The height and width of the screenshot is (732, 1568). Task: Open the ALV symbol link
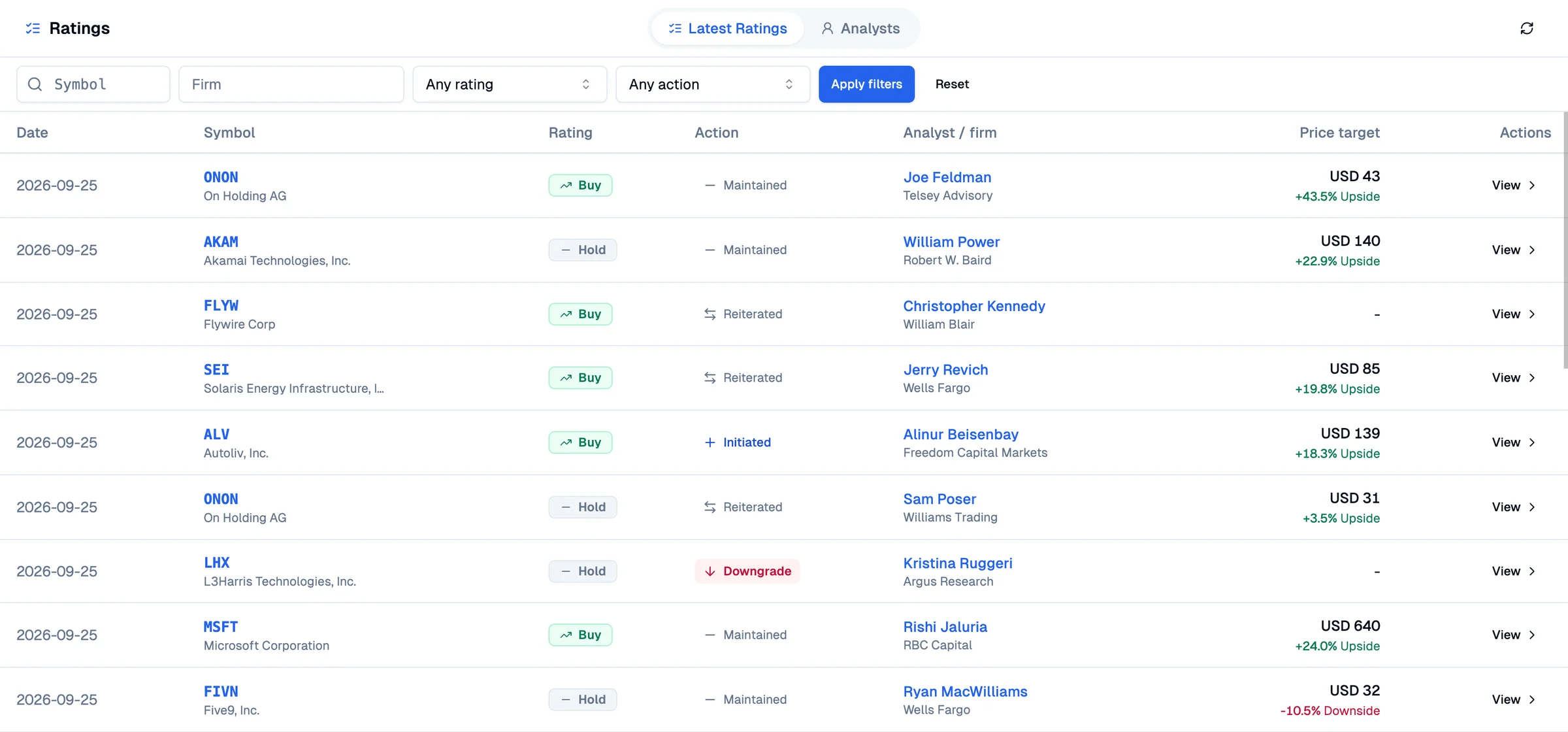click(x=216, y=435)
